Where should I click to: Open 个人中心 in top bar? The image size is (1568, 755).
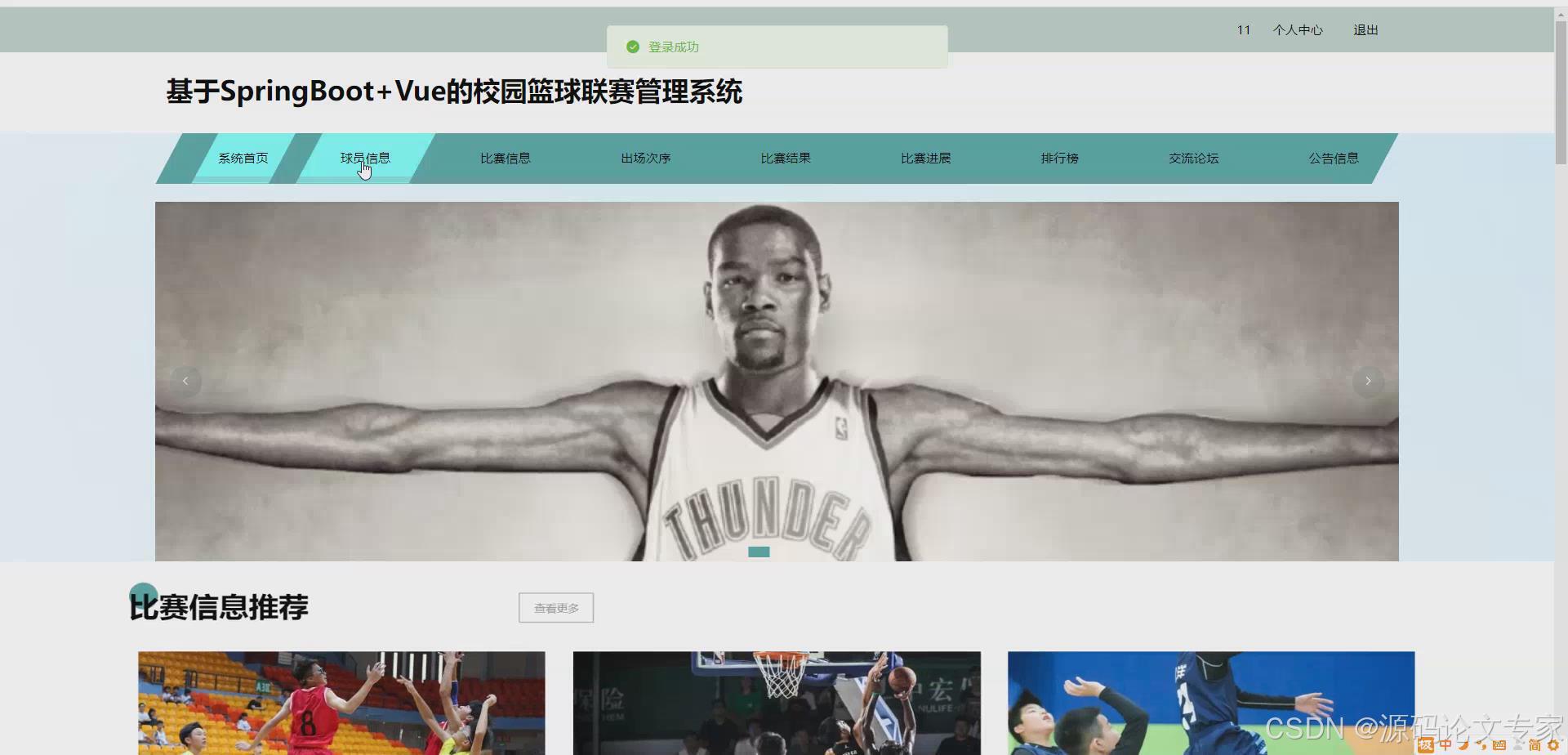(1298, 30)
